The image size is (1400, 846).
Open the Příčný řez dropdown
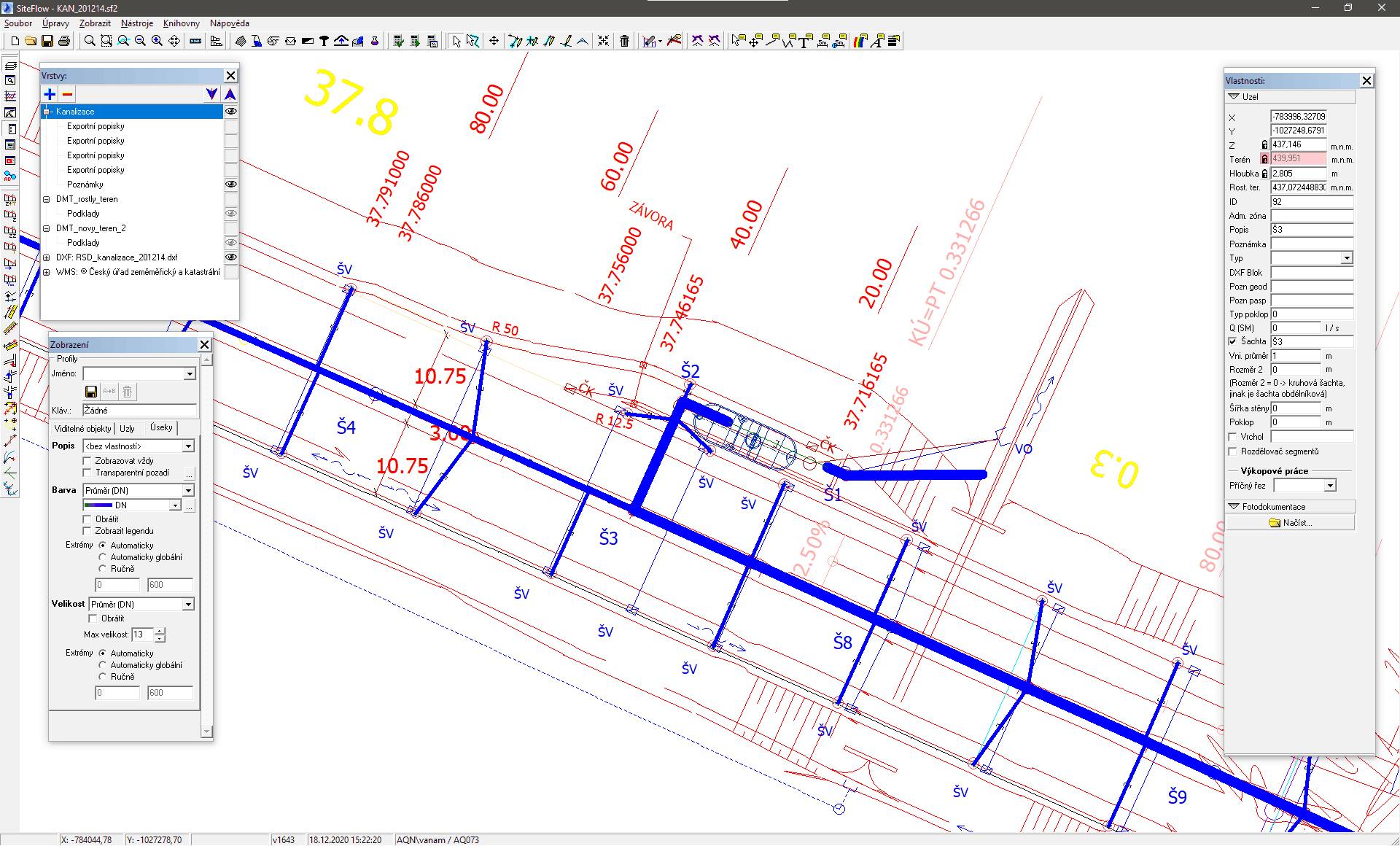[1331, 486]
